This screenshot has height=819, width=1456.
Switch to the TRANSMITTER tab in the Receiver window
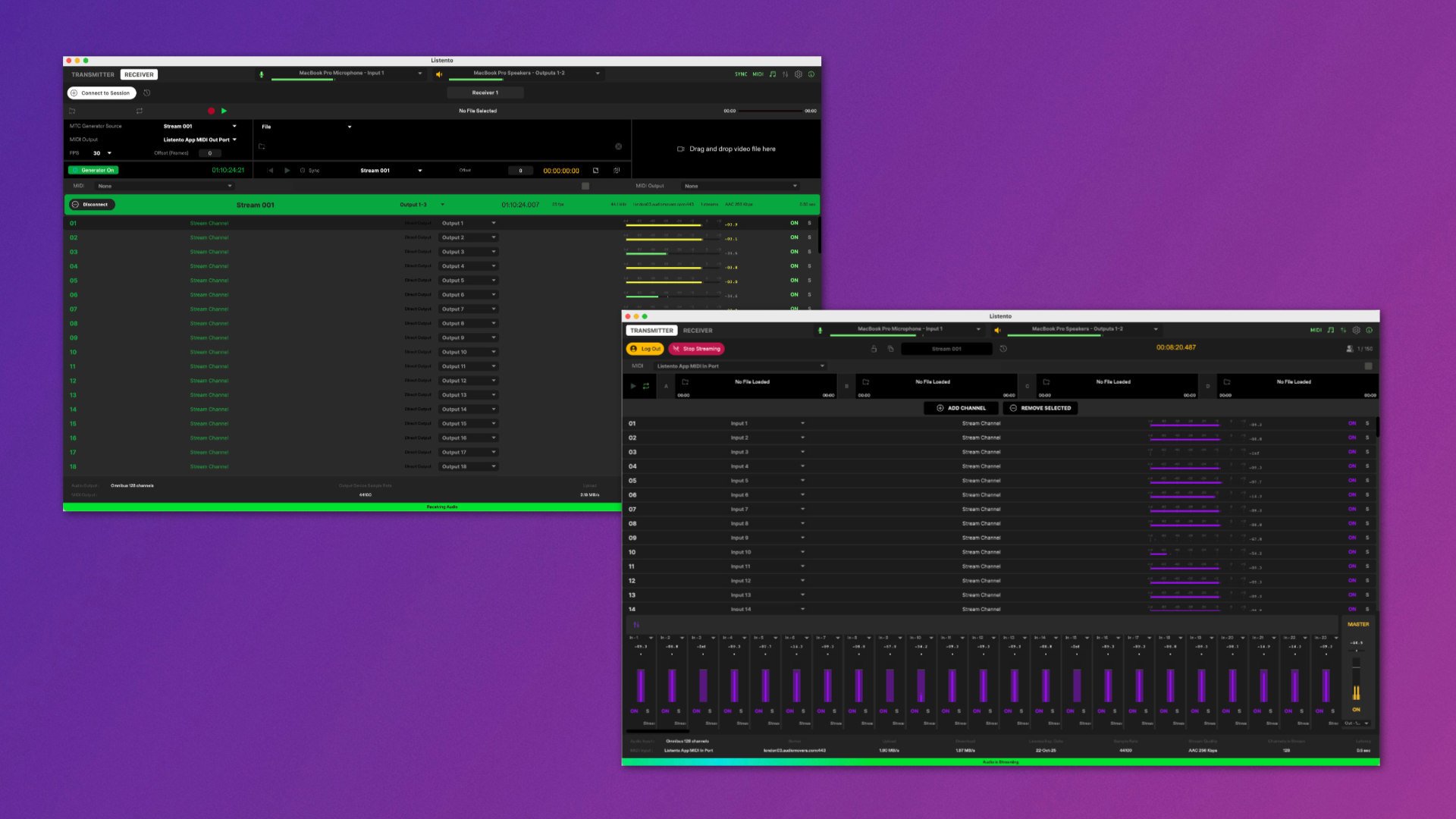click(92, 74)
